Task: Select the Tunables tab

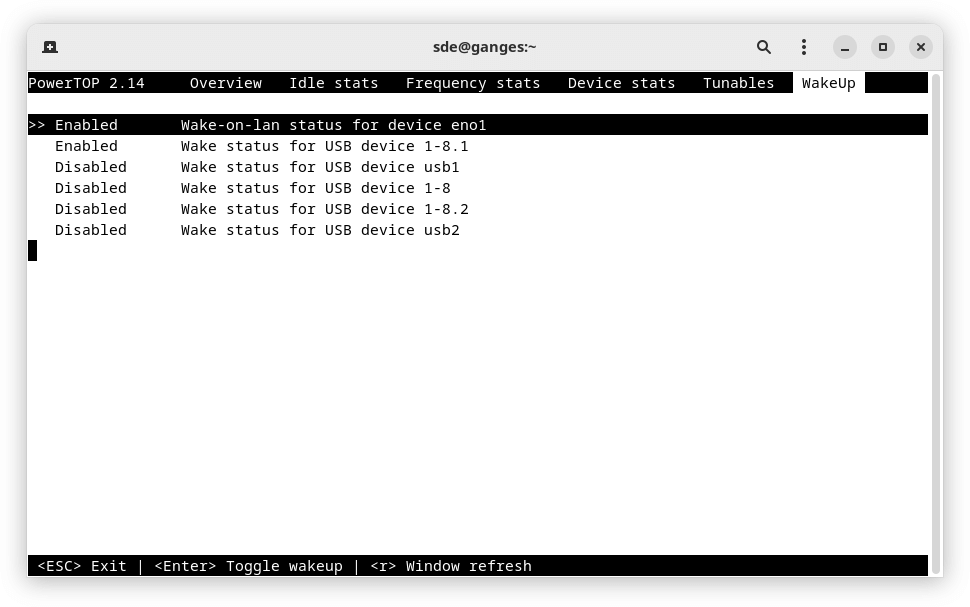Action: click(x=738, y=83)
